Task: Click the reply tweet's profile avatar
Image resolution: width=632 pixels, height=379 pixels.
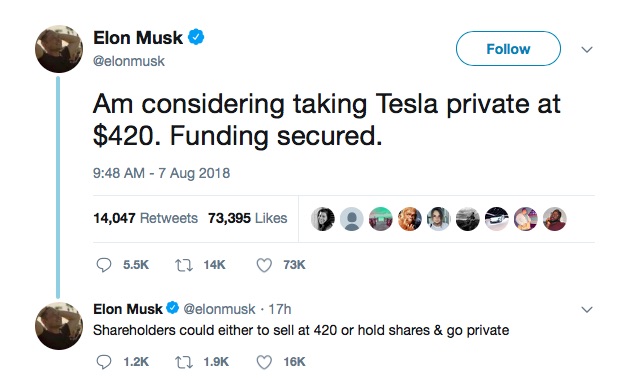Action: pyautogui.click(x=59, y=326)
